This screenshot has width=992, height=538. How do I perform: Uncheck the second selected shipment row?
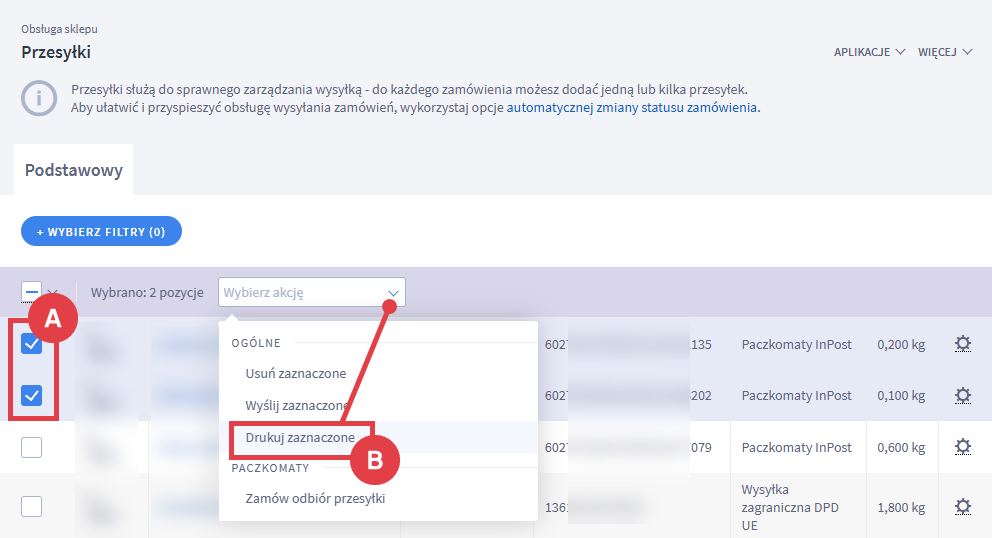point(32,396)
